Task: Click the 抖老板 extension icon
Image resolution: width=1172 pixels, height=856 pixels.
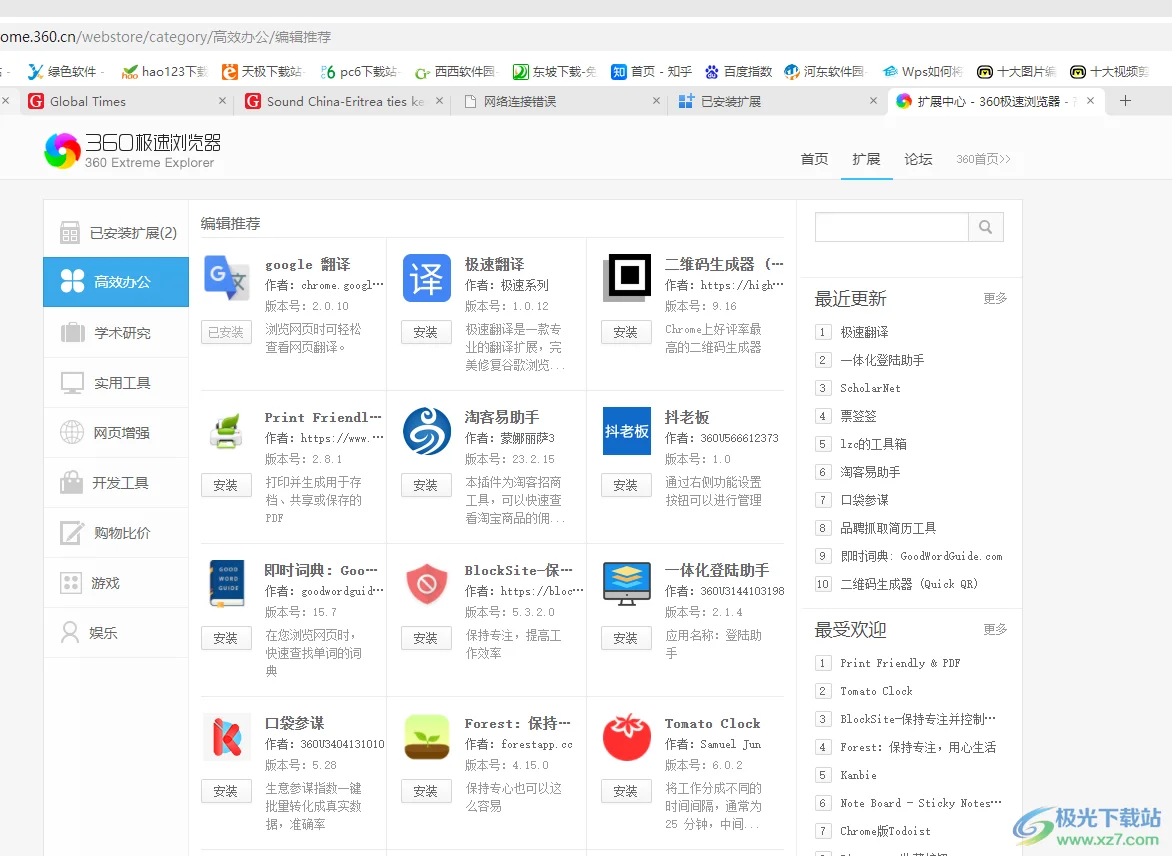Action: click(627, 431)
